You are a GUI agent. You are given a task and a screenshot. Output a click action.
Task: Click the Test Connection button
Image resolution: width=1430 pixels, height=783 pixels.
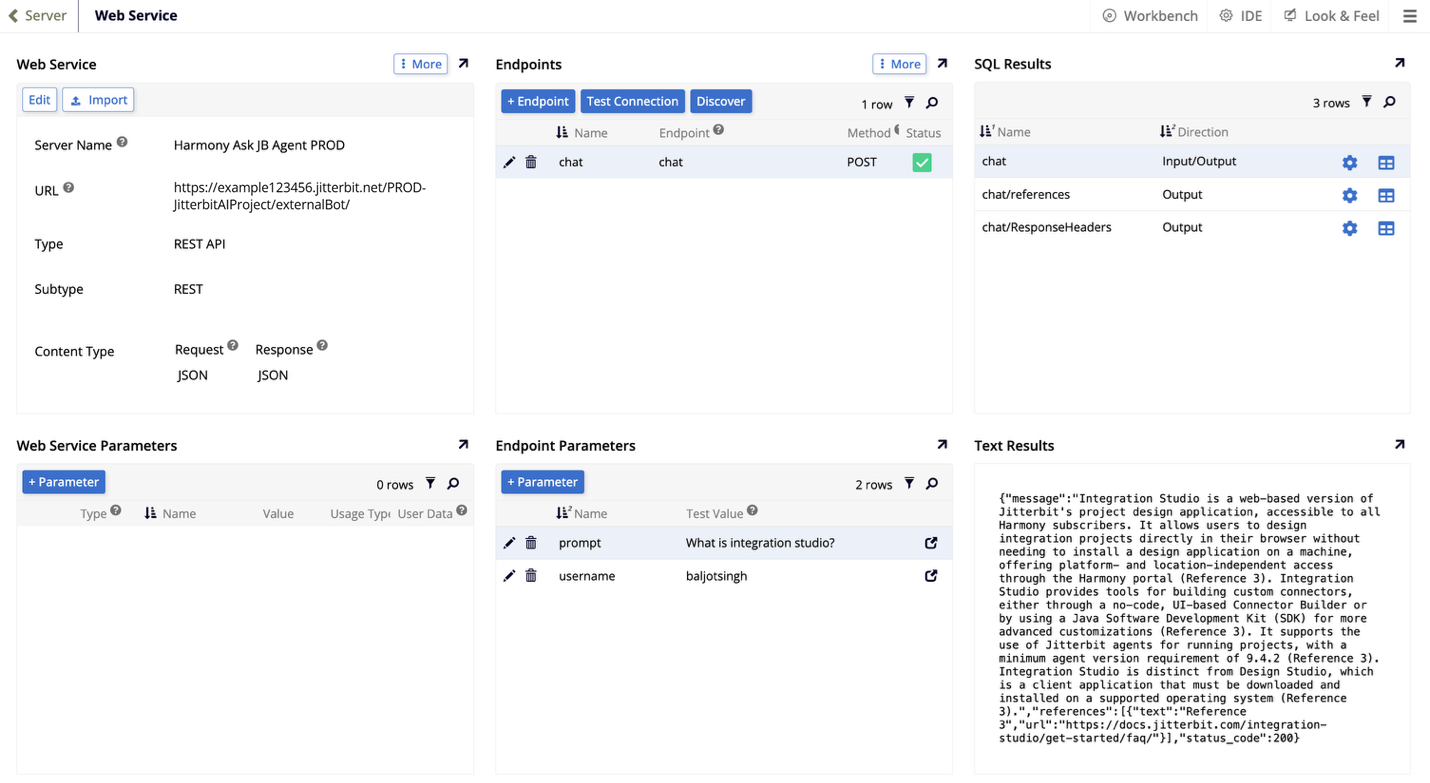[632, 101]
